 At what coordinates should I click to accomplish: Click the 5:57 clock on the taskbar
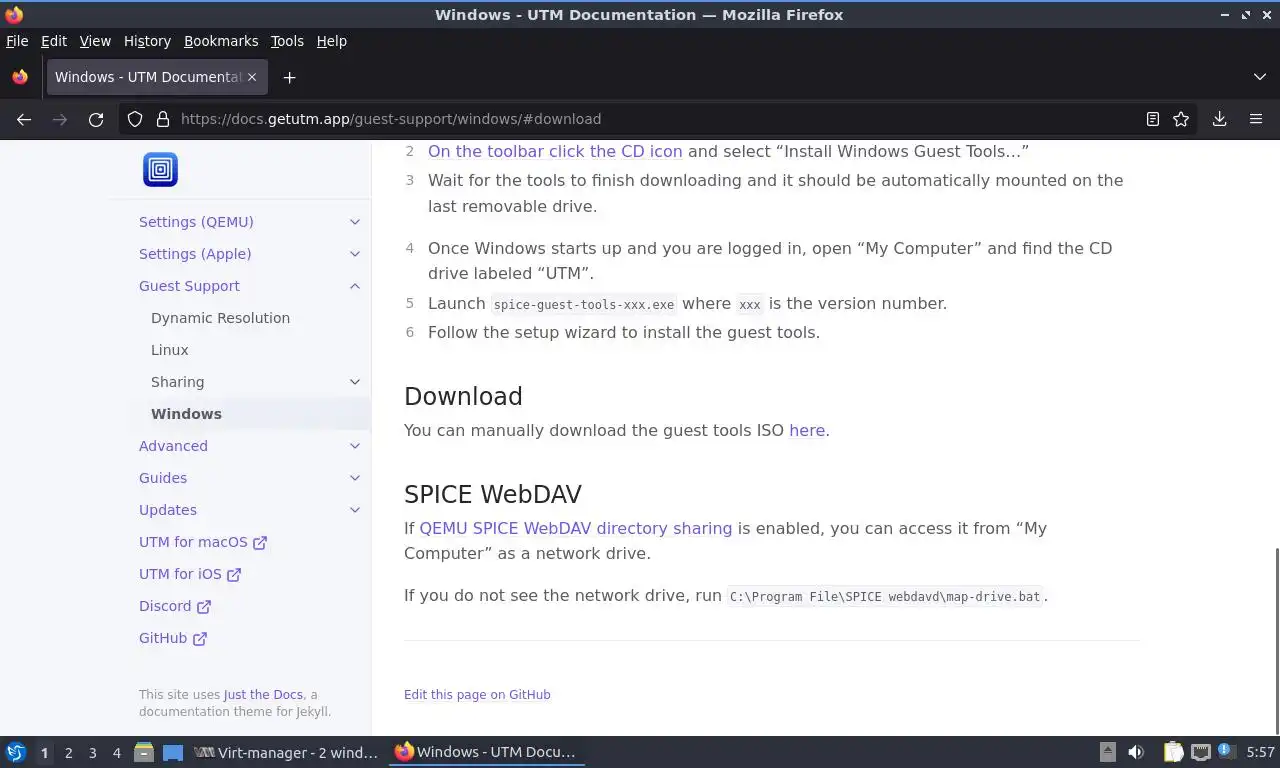coord(1260,752)
